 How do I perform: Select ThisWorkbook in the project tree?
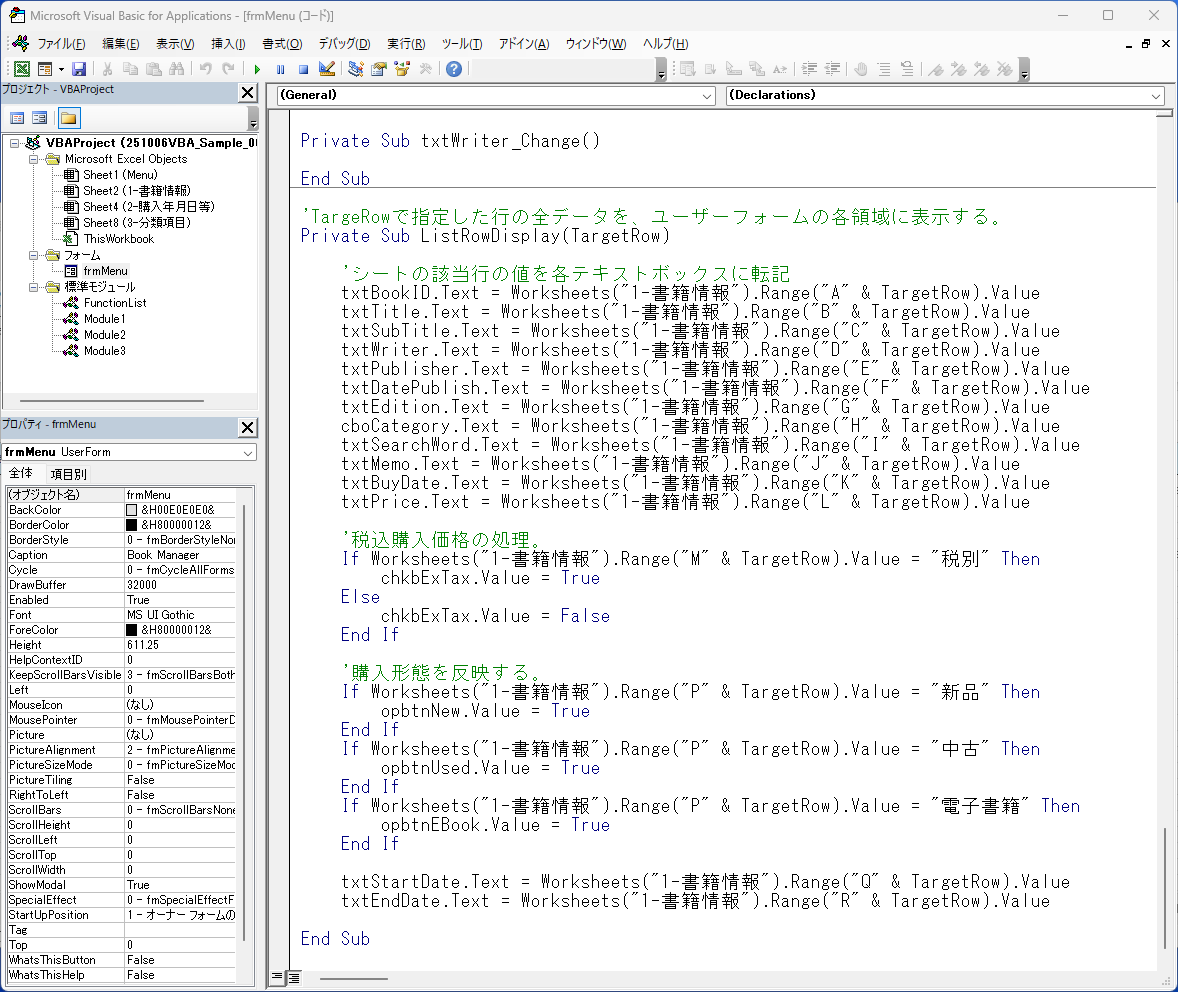(x=118, y=239)
